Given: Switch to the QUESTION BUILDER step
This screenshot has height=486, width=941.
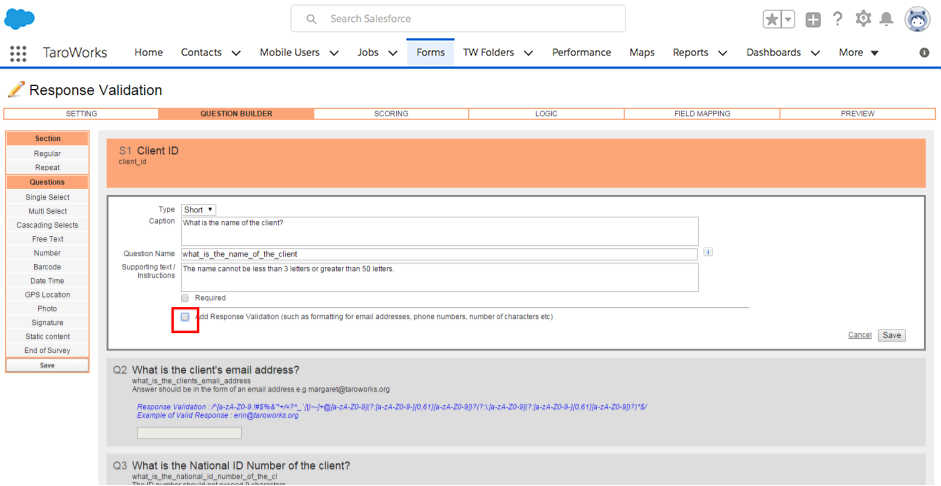Looking at the screenshot, I should [236, 113].
